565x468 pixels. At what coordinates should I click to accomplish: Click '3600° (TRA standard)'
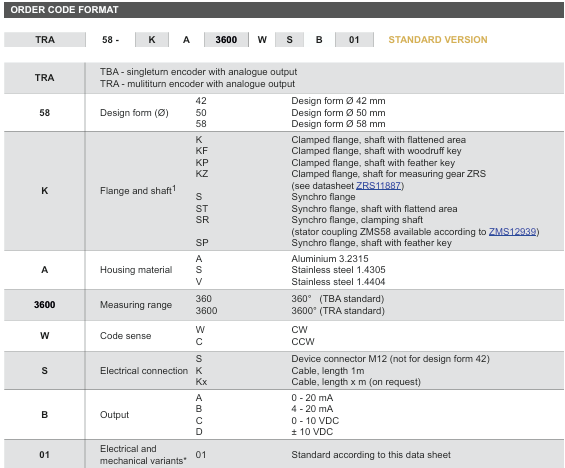click(338, 311)
